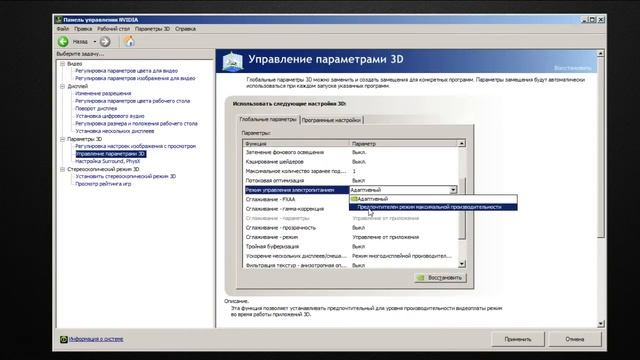Screen dimensions: 640x360
Task: Select the Затенение фонового освещения row
Action: (350, 152)
